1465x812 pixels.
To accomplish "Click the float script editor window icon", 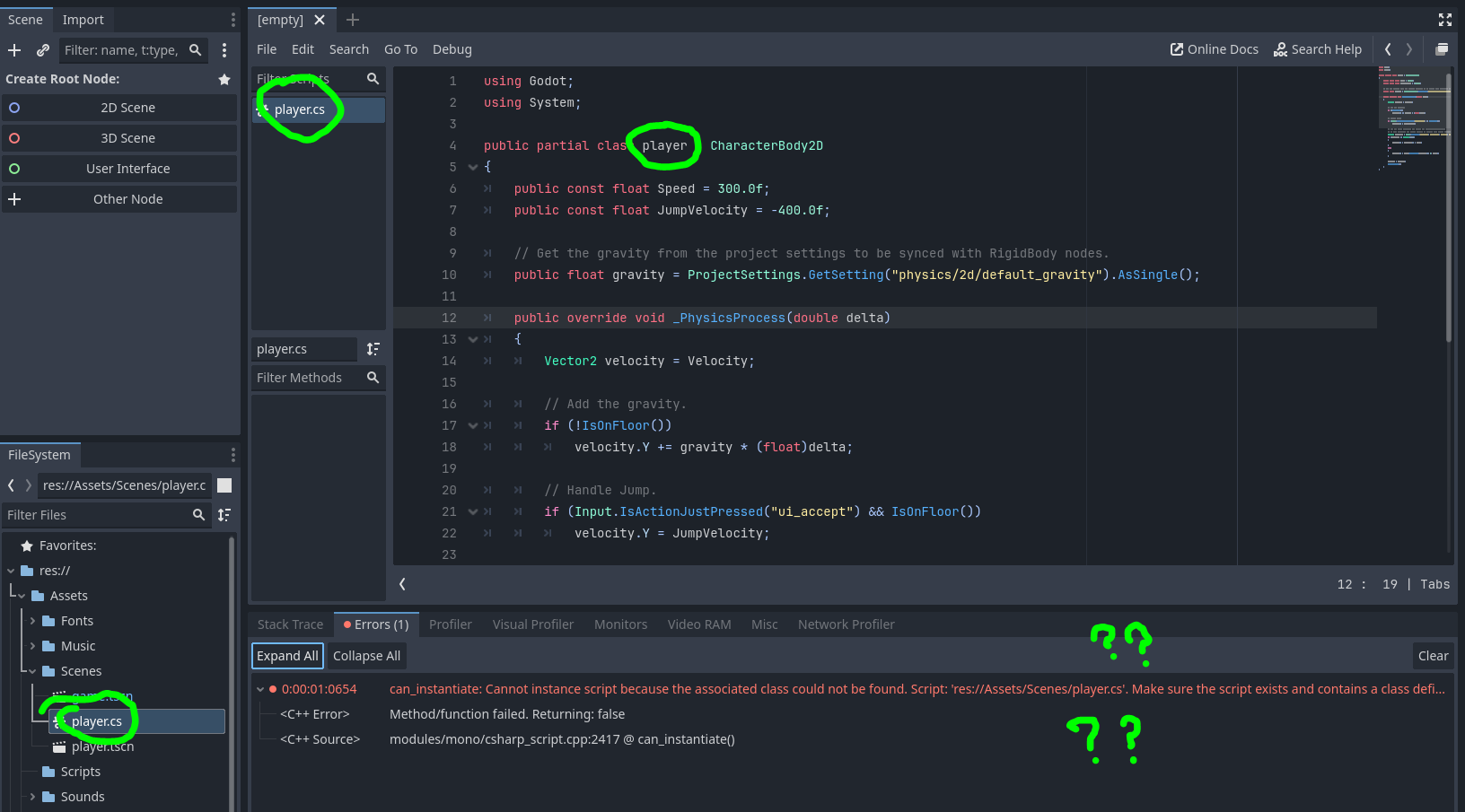I will pyautogui.click(x=1442, y=49).
